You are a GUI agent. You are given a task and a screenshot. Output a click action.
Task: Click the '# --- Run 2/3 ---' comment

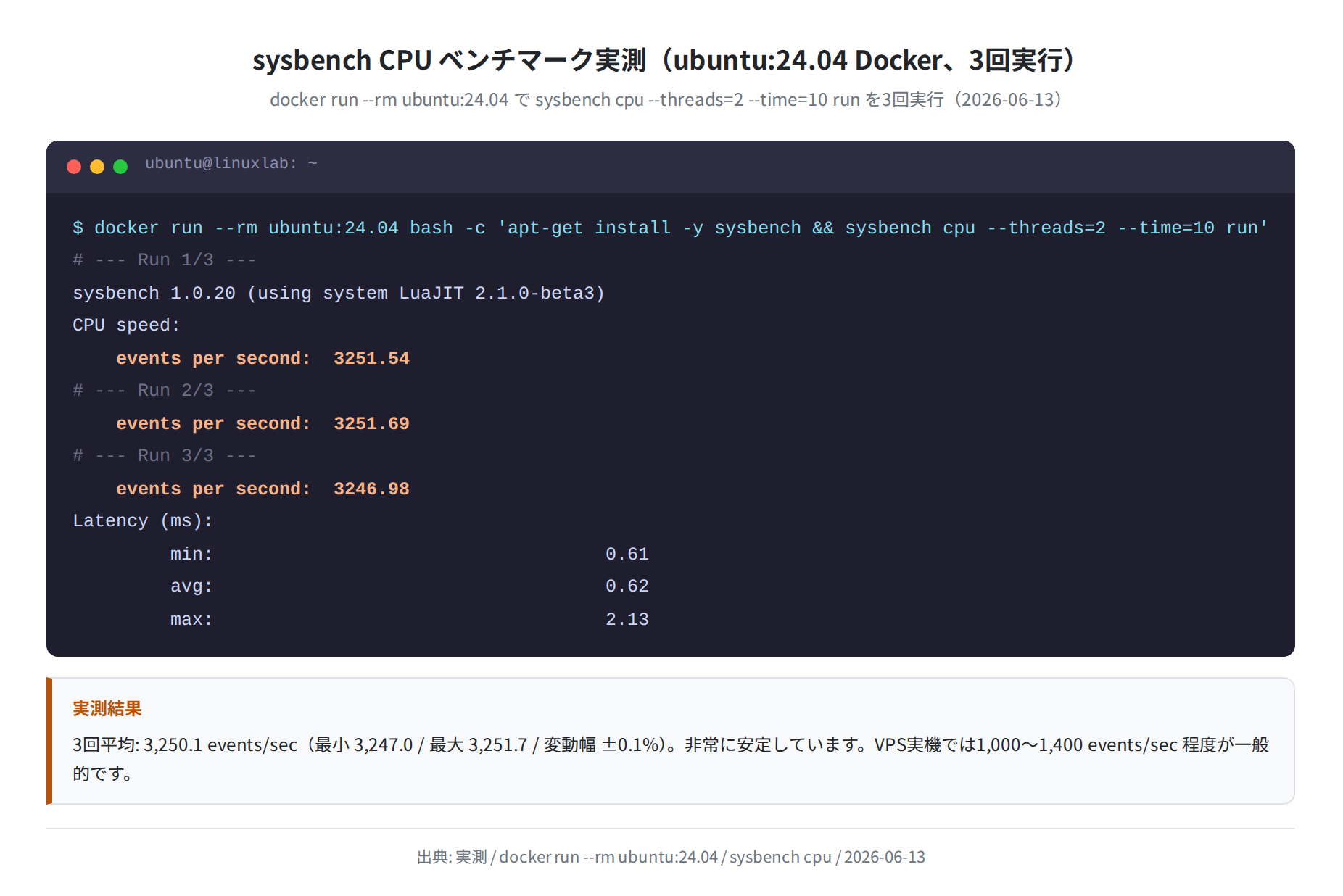165,391
